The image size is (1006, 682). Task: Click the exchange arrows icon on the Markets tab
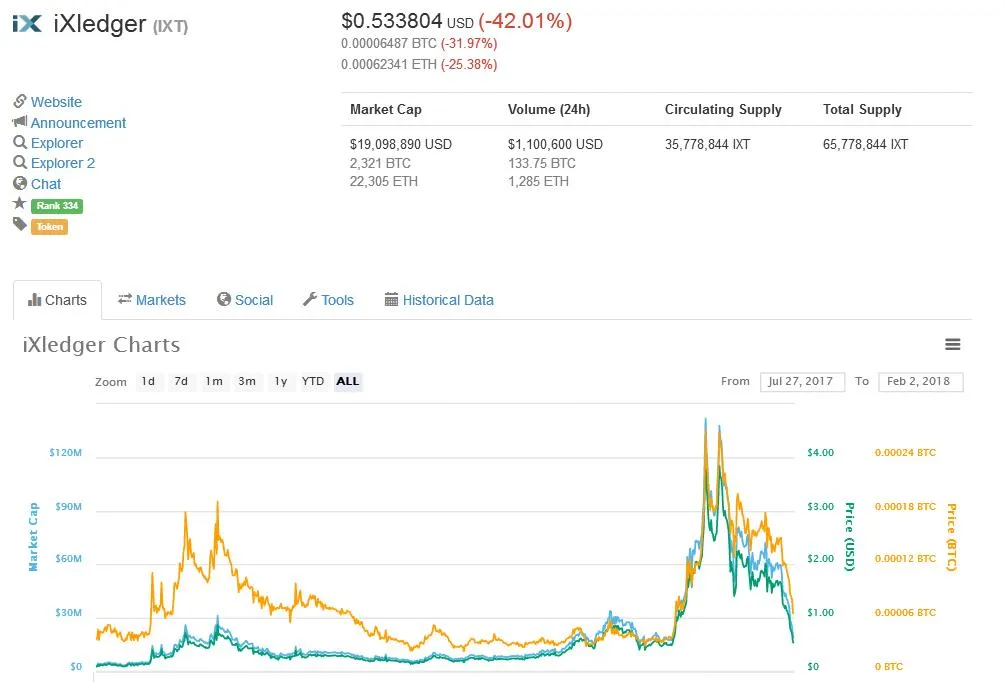pos(124,299)
